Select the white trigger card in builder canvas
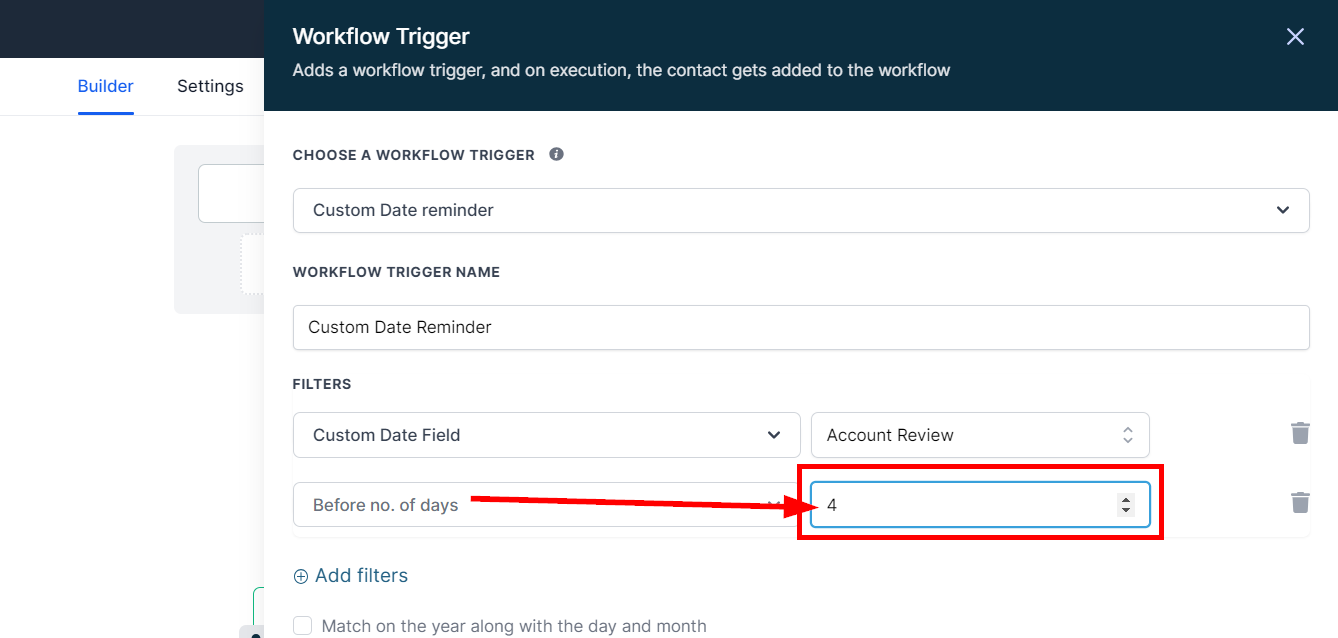Viewport: 1338px width, 638px height. click(231, 193)
